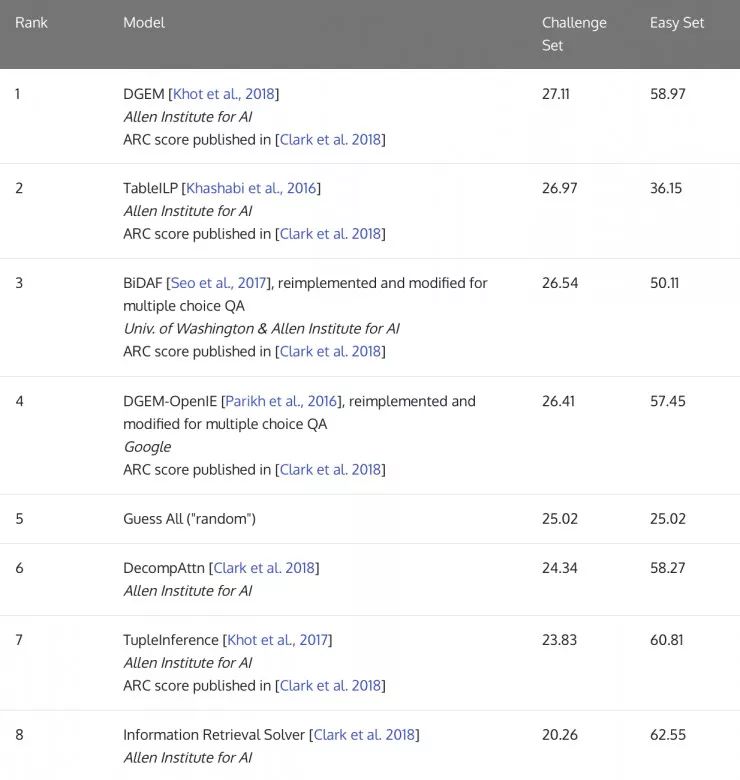
Task: Open Clark et al. 2018 link in DGEM-OpenIE row
Action: (x=330, y=470)
